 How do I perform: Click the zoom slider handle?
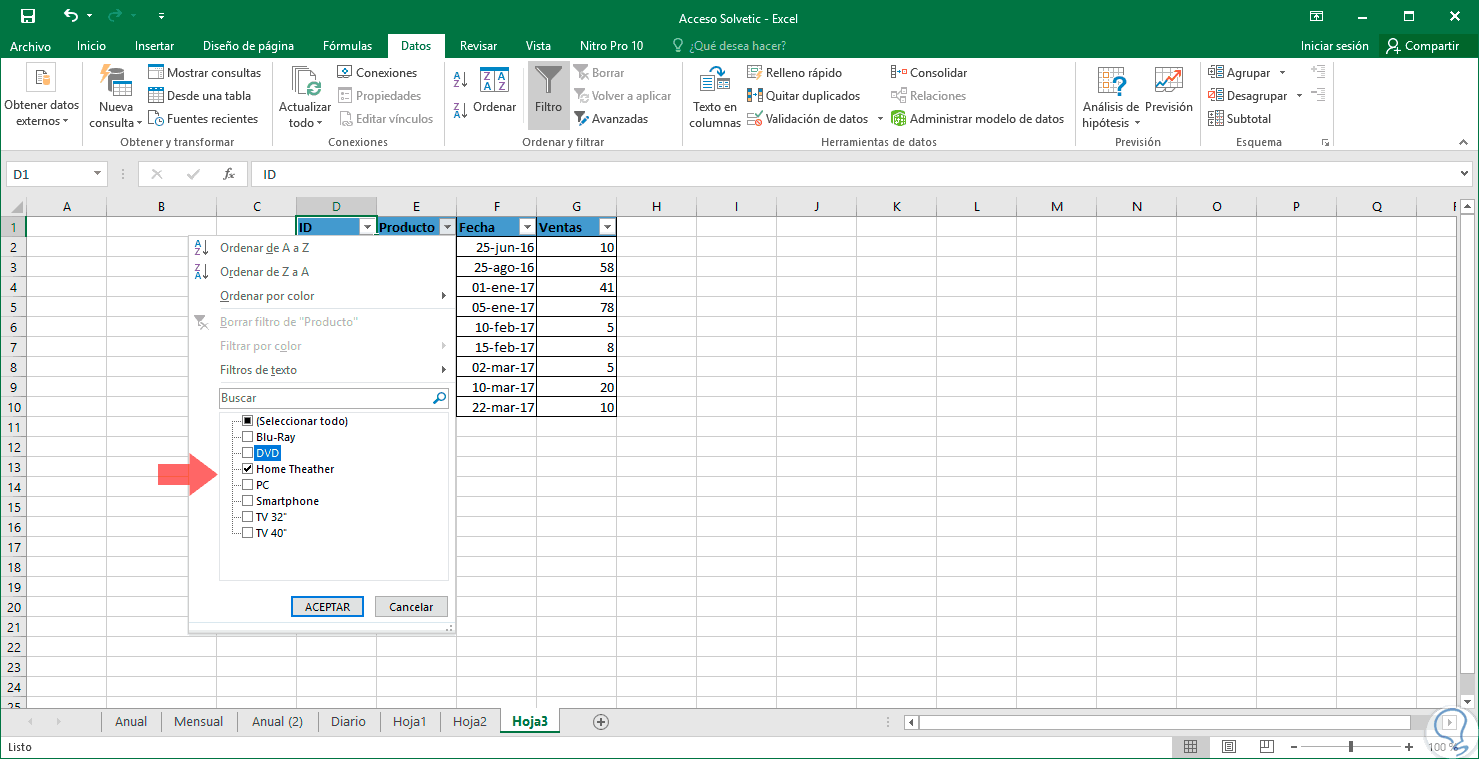point(1351,747)
